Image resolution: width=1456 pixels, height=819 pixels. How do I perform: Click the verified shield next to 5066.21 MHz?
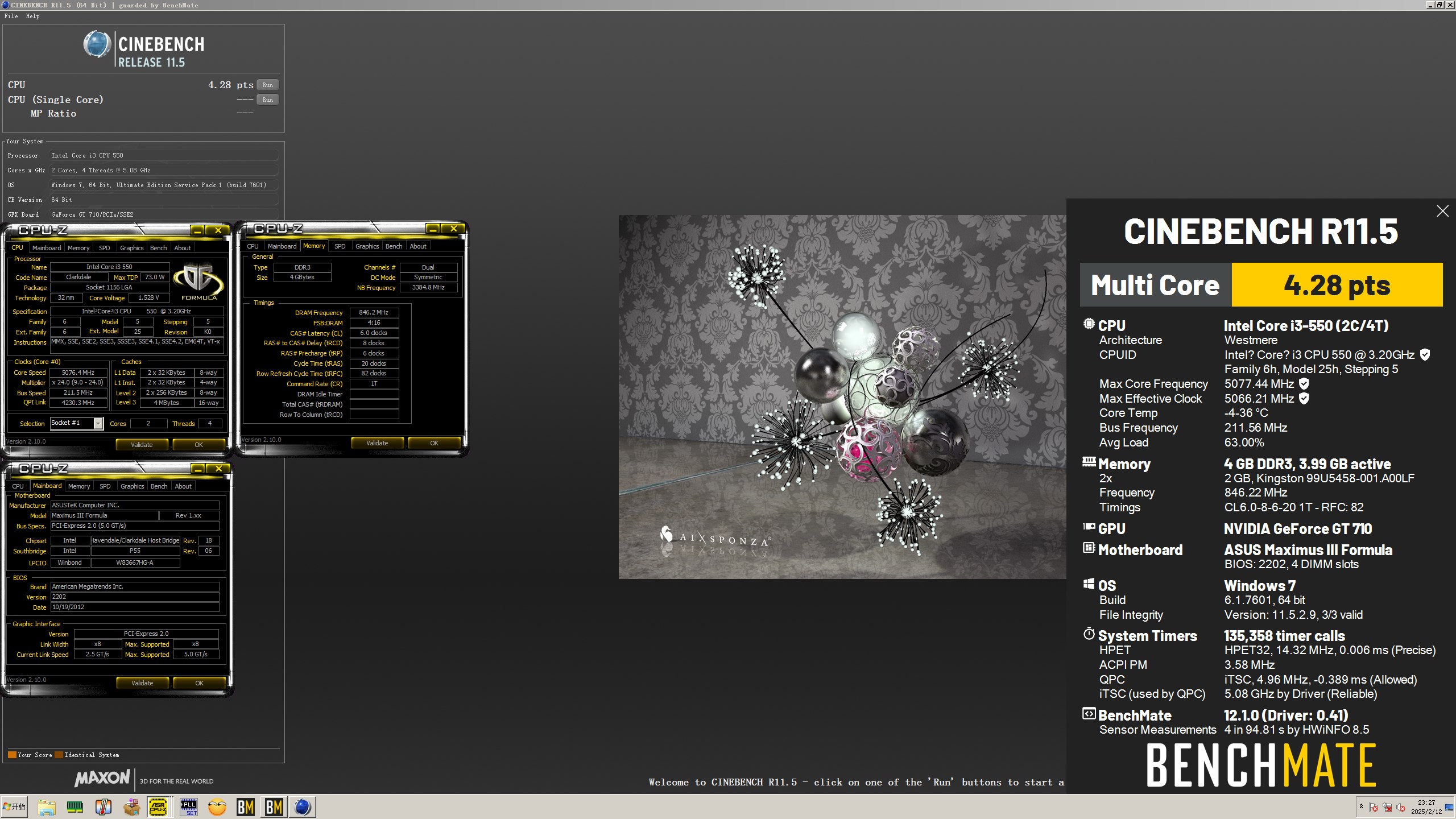tap(1304, 398)
